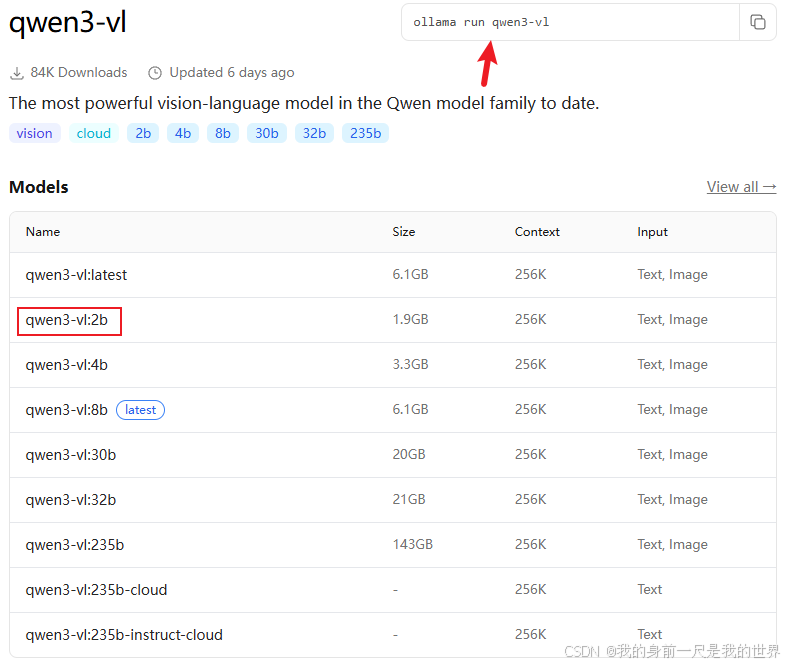The width and height of the screenshot is (788, 665).
Task: Click the clock icon beside Updated 6 days ago
Action: click(155, 73)
